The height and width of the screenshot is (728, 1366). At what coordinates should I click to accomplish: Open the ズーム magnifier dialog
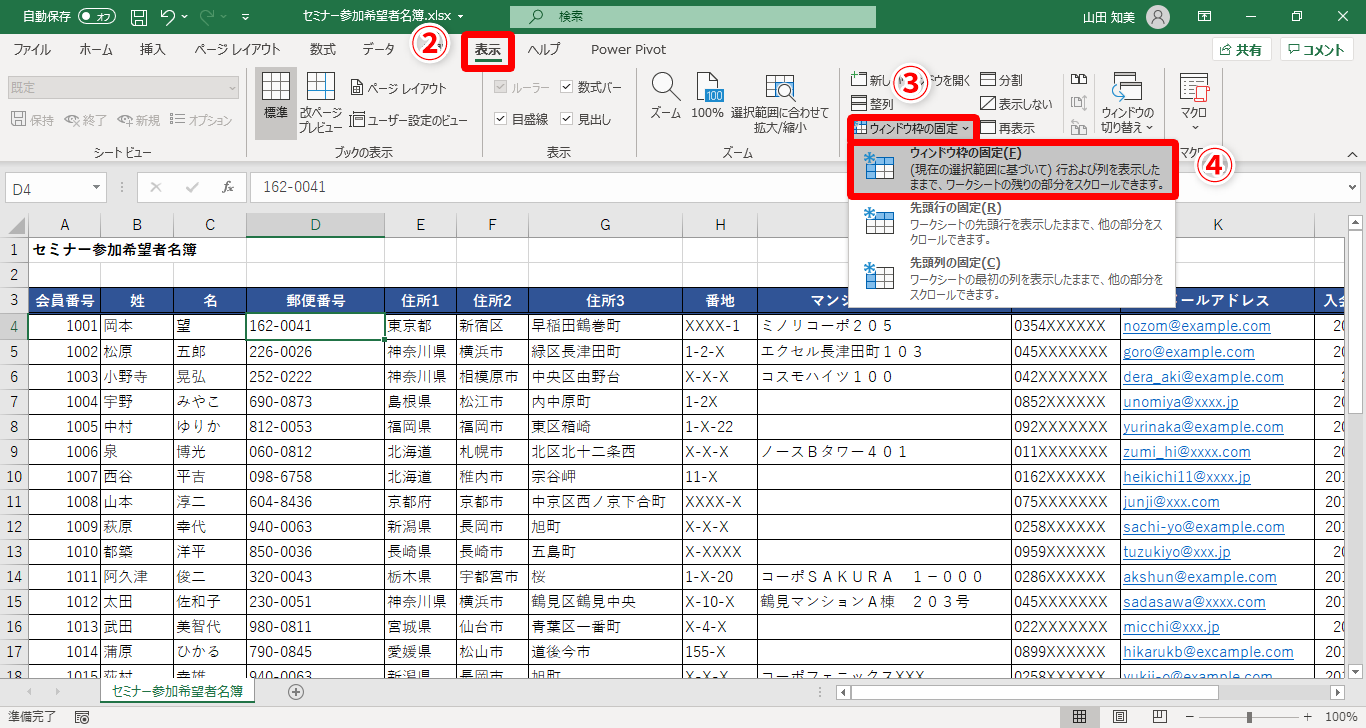665,97
